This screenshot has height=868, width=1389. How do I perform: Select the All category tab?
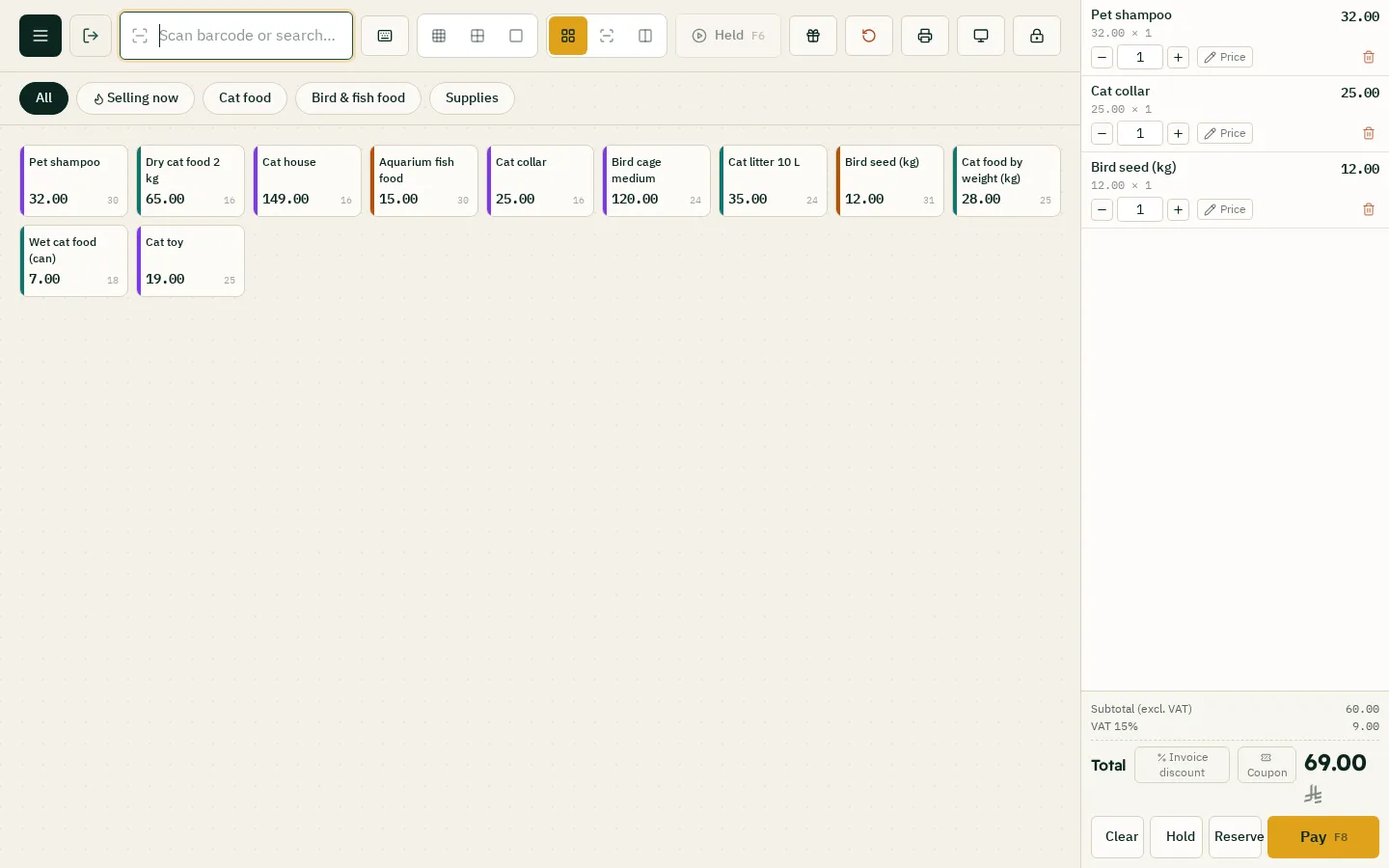tap(43, 98)
